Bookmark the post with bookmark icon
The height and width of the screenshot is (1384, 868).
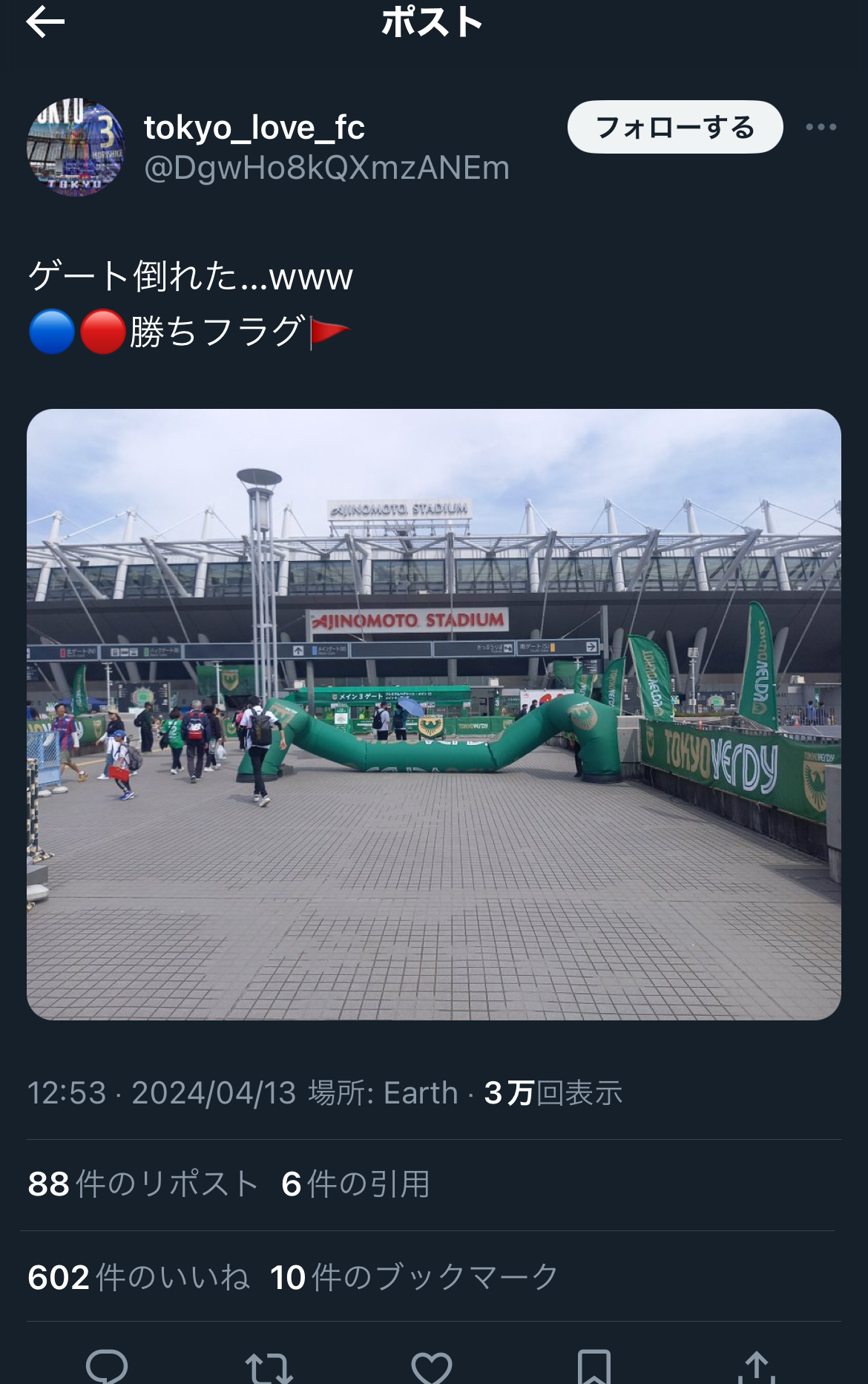click(594, 1367)
